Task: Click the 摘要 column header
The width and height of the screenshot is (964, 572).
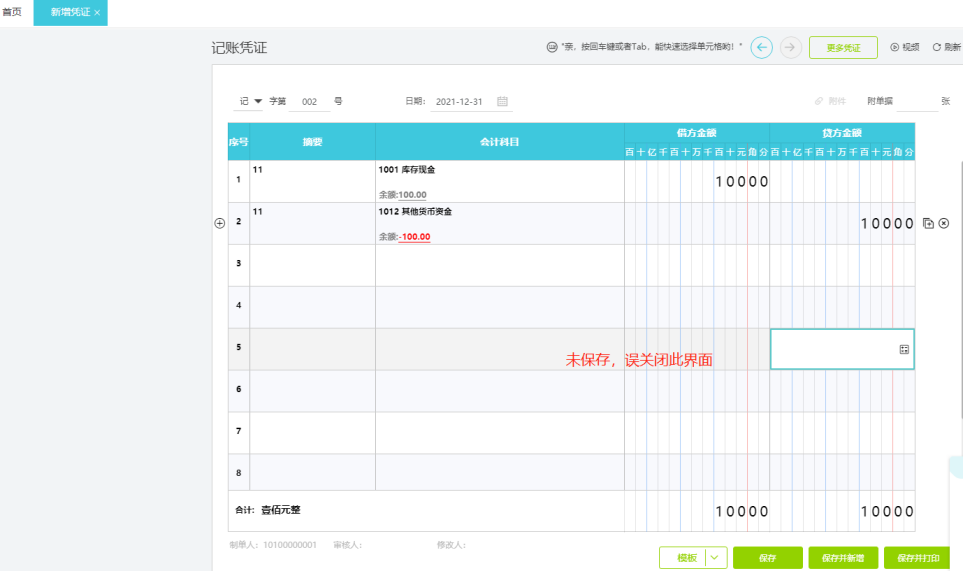Action: click(x=312, y=141)
